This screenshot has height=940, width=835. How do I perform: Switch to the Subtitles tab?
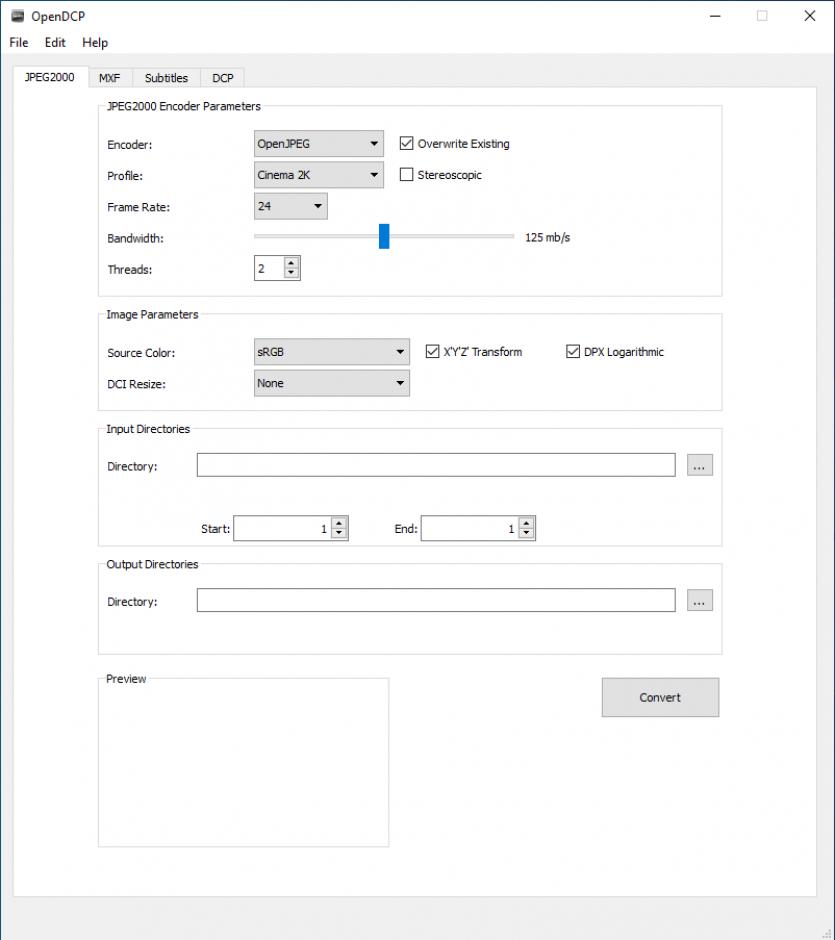[166, 78]
